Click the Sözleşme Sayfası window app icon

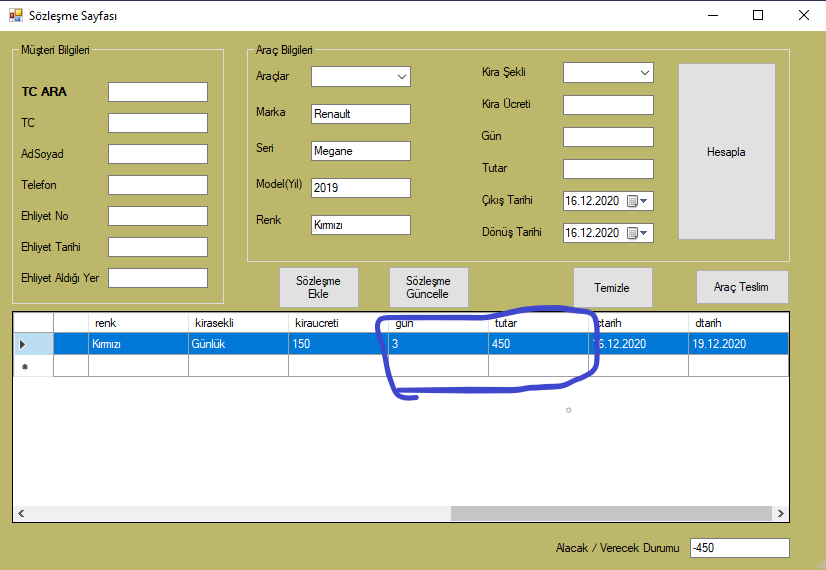click(x=16, y=15)
